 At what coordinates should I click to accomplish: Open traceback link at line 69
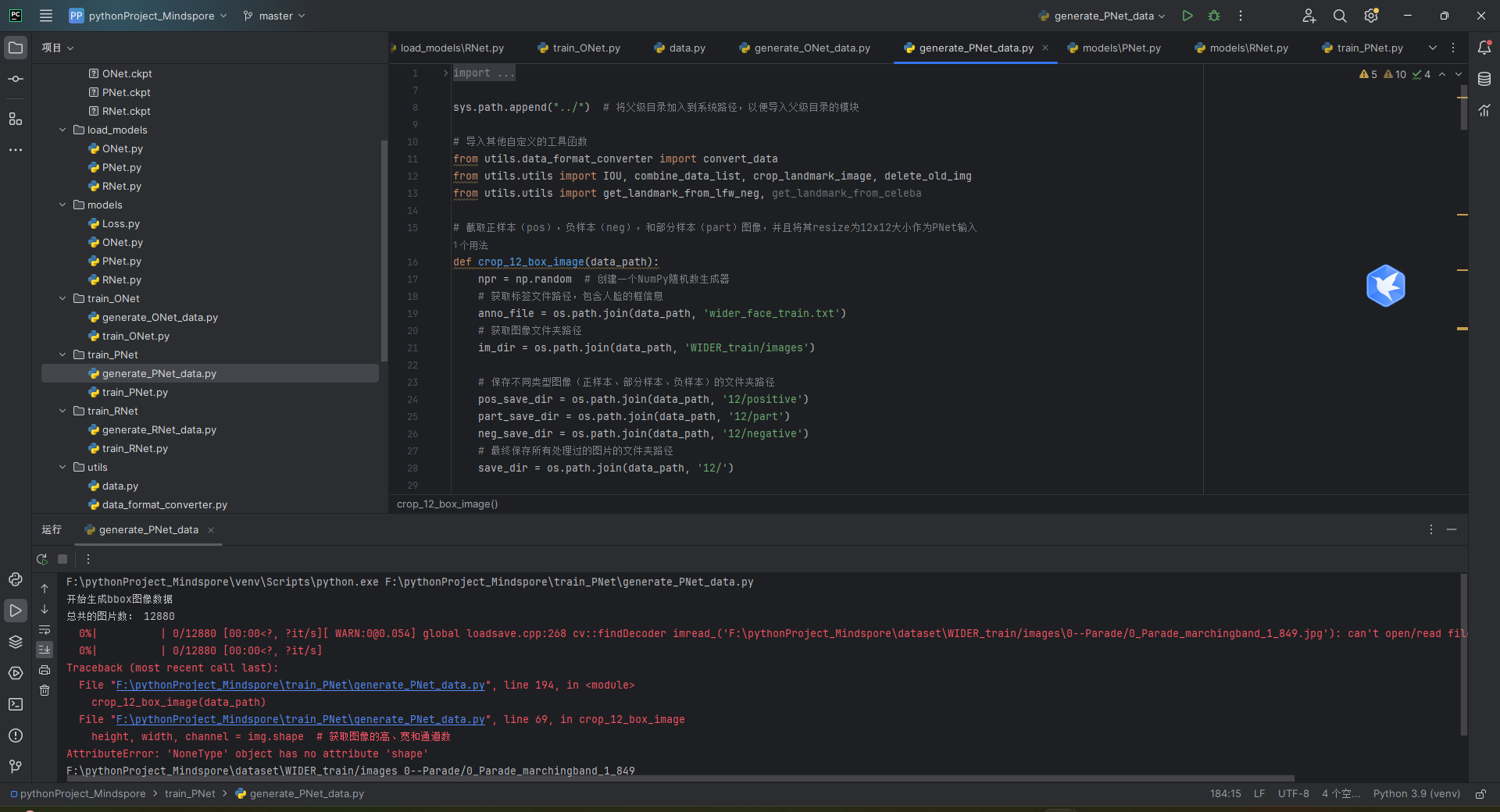tap(301, 719)
